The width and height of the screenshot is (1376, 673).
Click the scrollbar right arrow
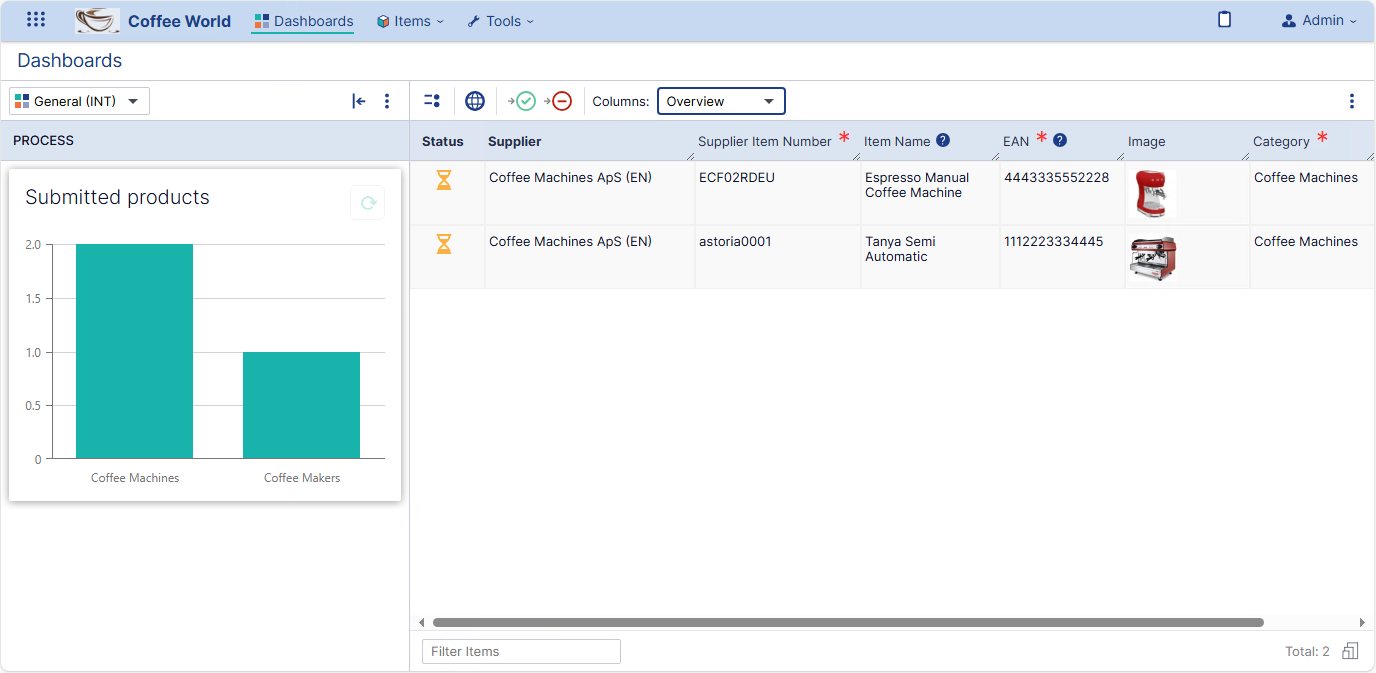click(1362, 622)
